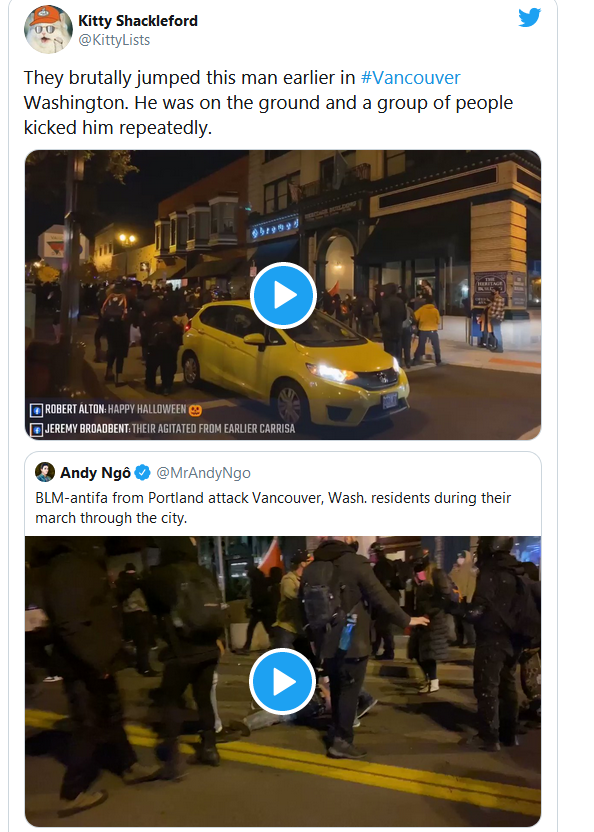This screenshot has height=832, width=594.
Task: Click the quoted tweet text about BLM-antifa
Action: [x=273, y=508]
